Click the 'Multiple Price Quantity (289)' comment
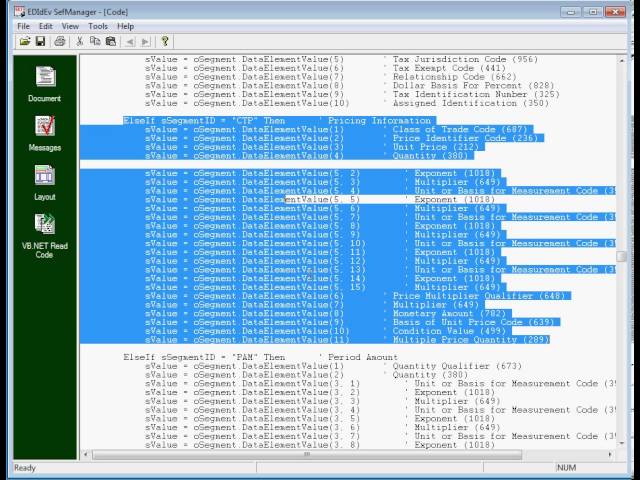The width and height of the screenshot is (640, 480). pos(471,340)
